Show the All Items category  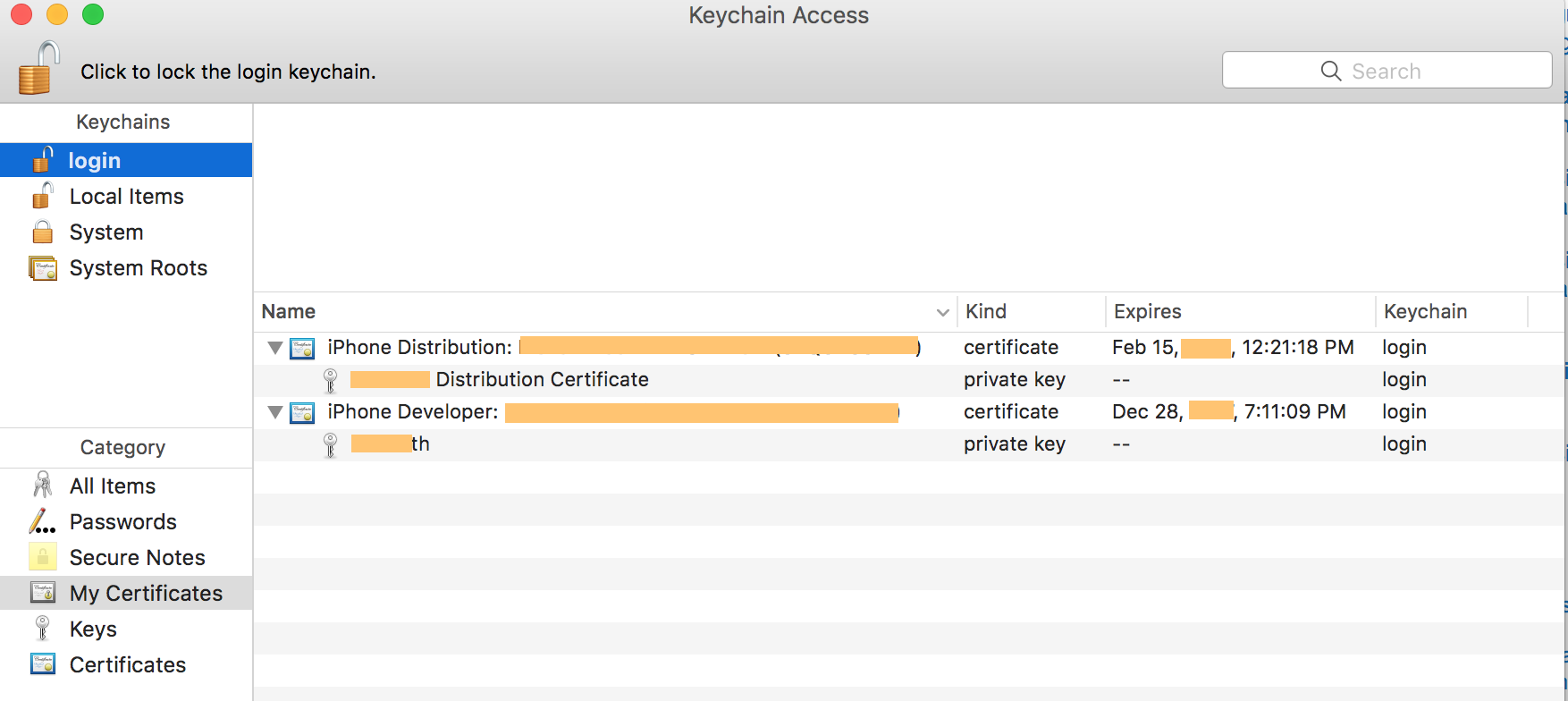point(113,486)
